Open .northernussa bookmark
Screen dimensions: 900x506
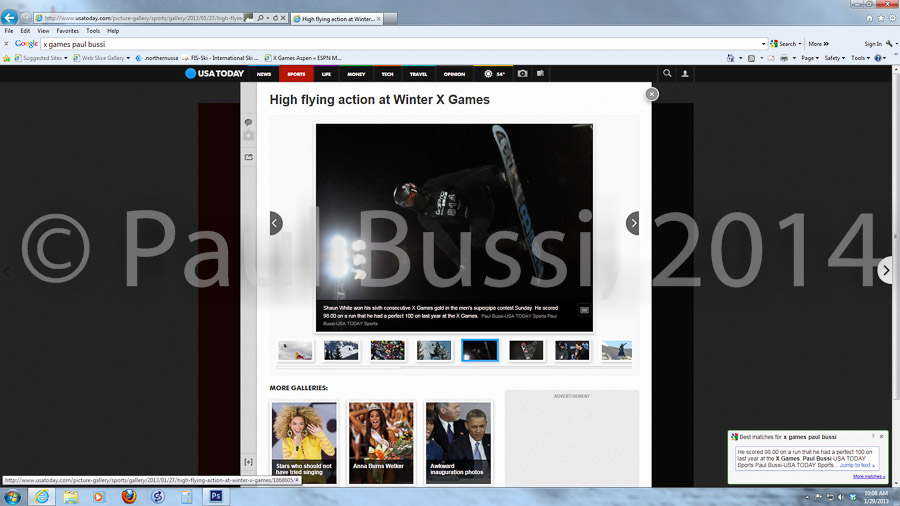pos(157,58)
